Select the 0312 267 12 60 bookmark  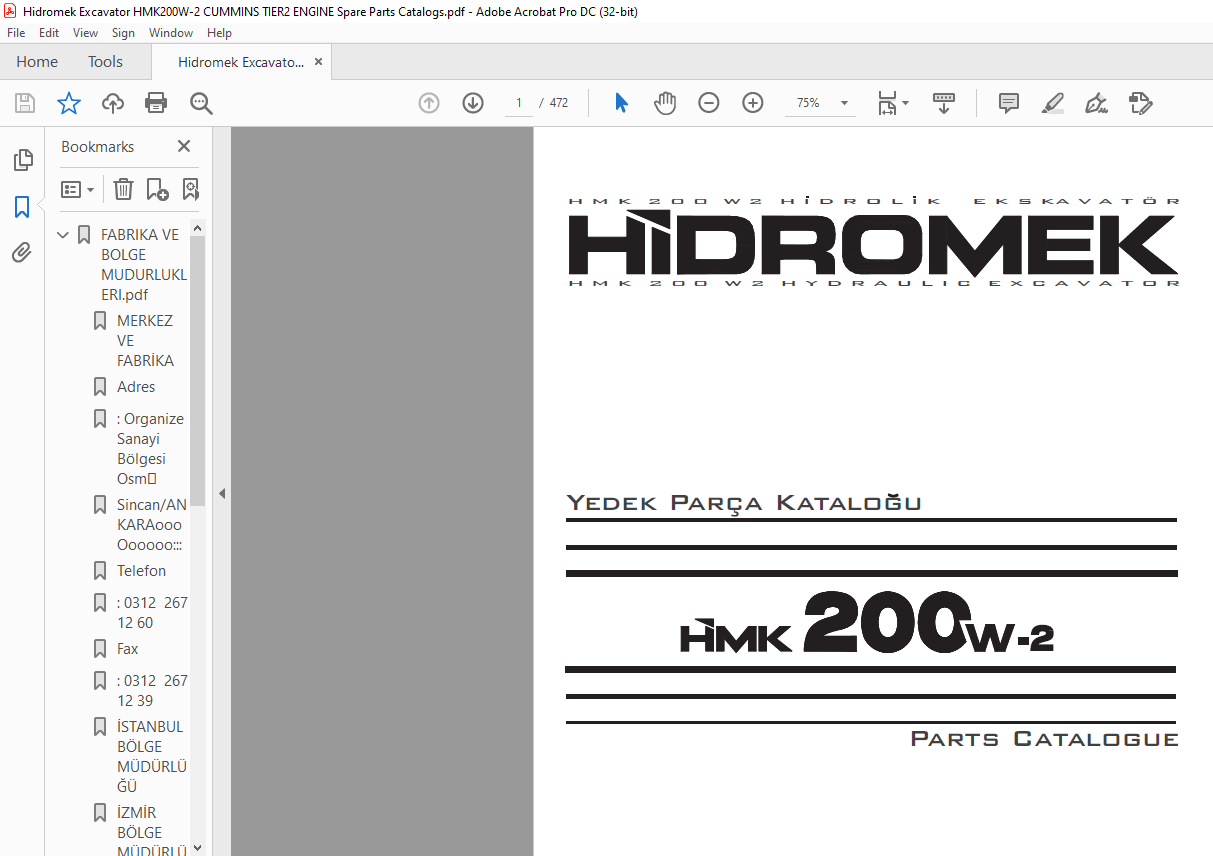pos(152,613)
